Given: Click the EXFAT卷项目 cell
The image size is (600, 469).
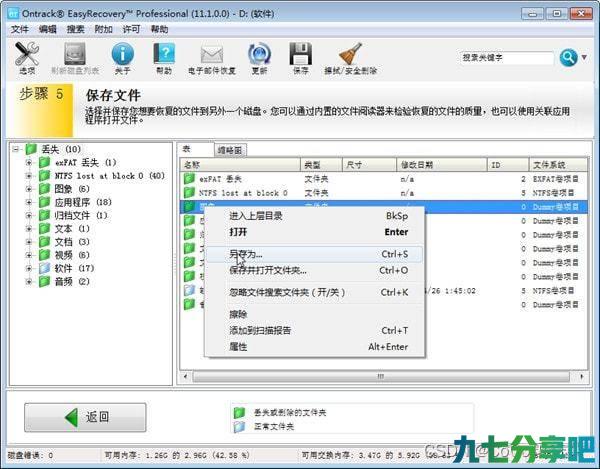Looking at the screenshot, I should tap(555, 179).
